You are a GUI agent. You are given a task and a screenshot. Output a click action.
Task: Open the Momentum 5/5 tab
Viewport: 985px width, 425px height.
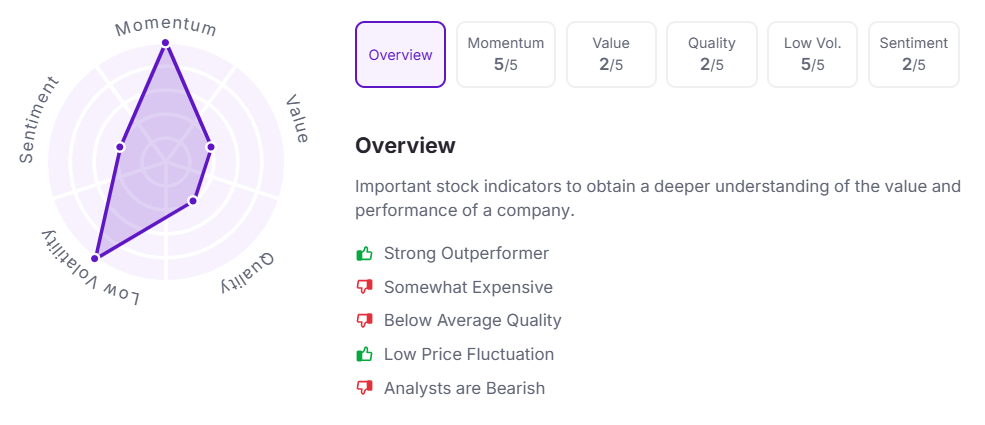tap(506, 55)
